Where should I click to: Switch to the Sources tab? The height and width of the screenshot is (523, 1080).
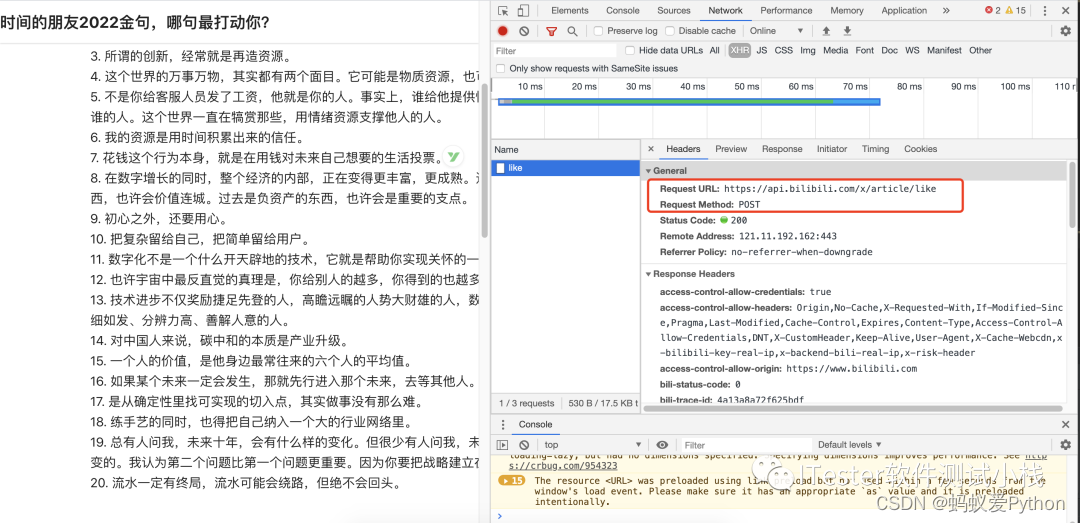click(x=674, y=10)
